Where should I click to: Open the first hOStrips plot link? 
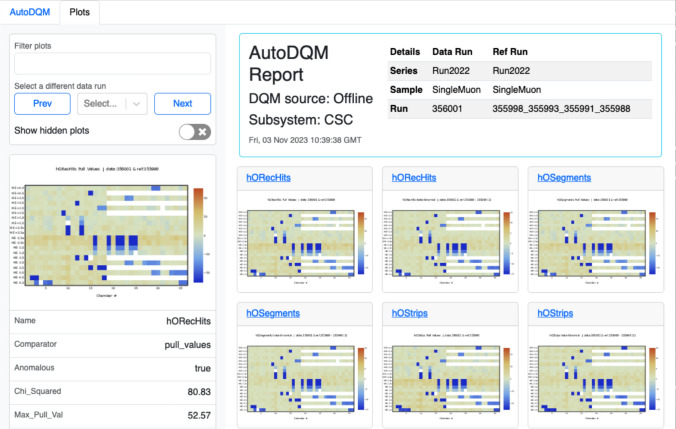(410, 313)
